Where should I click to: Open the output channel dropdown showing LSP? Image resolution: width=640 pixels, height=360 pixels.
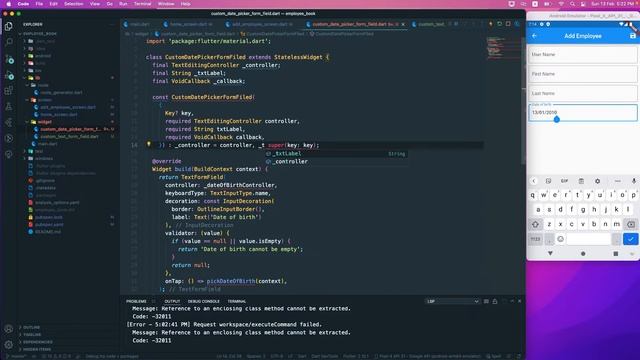(x=452, y=301)
